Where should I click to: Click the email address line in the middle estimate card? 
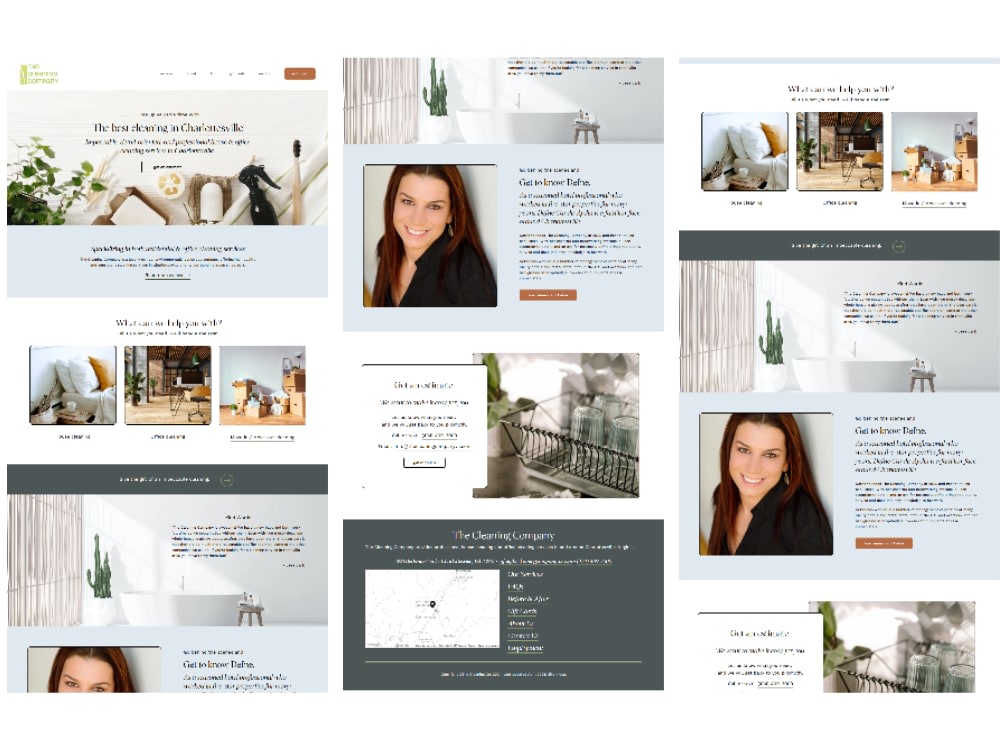point(424,446)
